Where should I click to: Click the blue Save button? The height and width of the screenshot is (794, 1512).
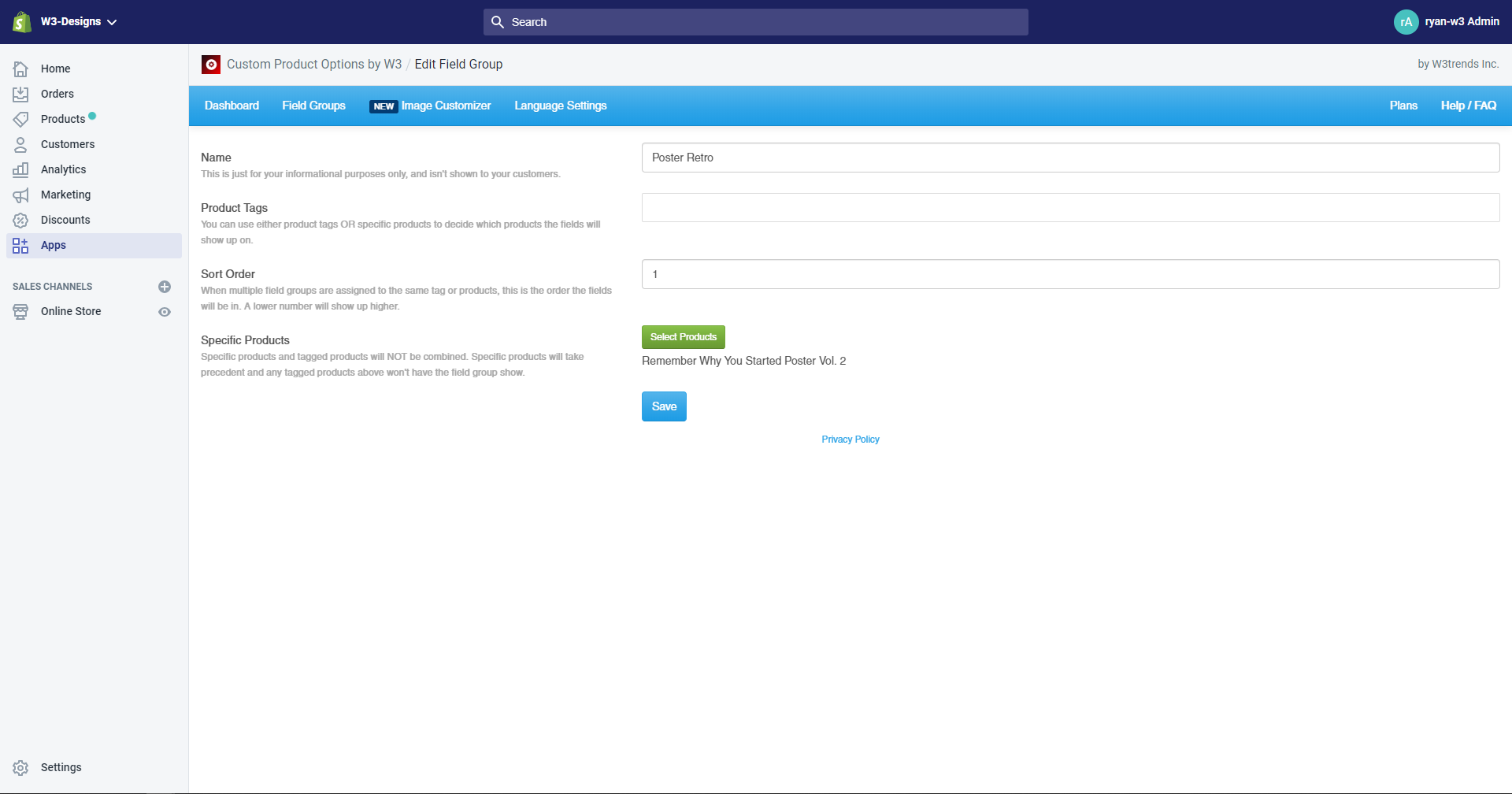pos(664,406)
